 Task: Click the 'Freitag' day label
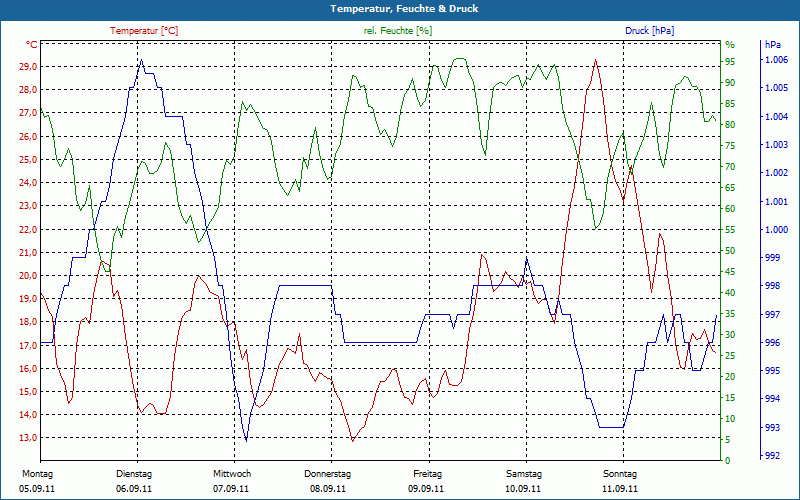tap(428, 474)
